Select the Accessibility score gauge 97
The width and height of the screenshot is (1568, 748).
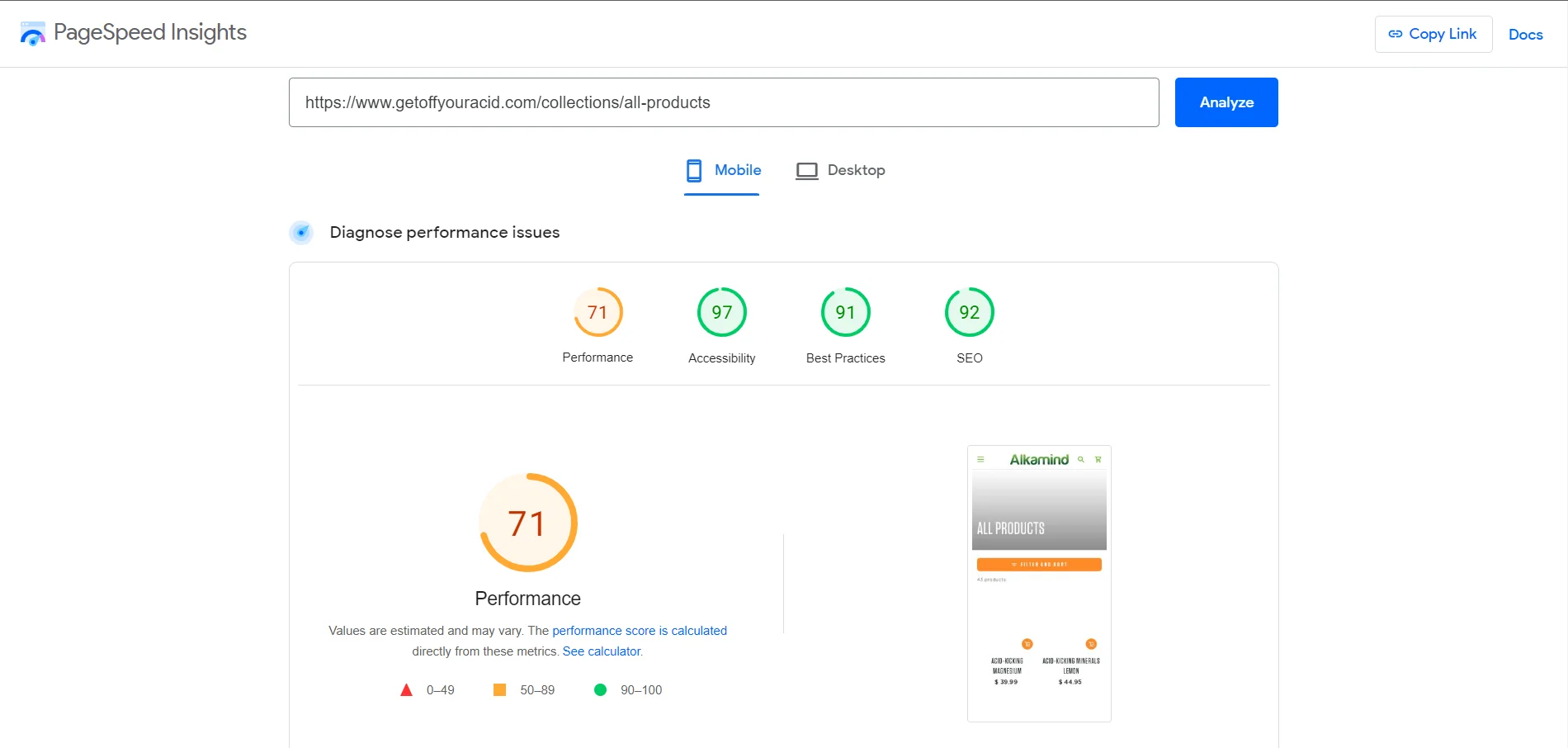pos(722,312)
